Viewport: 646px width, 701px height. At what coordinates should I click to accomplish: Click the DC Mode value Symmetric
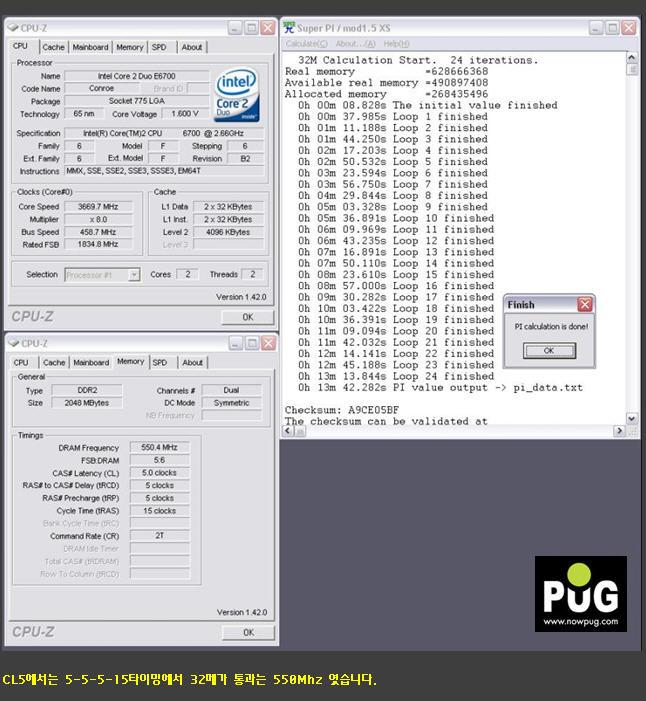point(232,403)
